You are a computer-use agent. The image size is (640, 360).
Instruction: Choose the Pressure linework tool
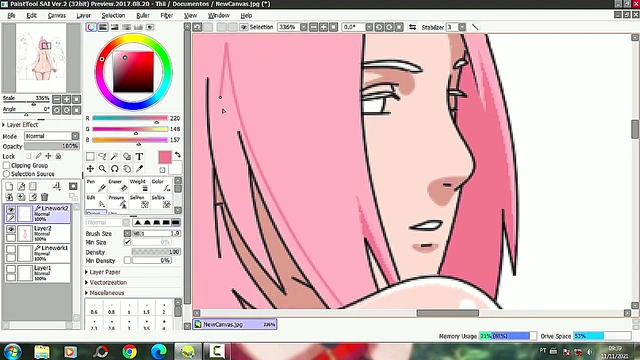click(x=118, y=201)
